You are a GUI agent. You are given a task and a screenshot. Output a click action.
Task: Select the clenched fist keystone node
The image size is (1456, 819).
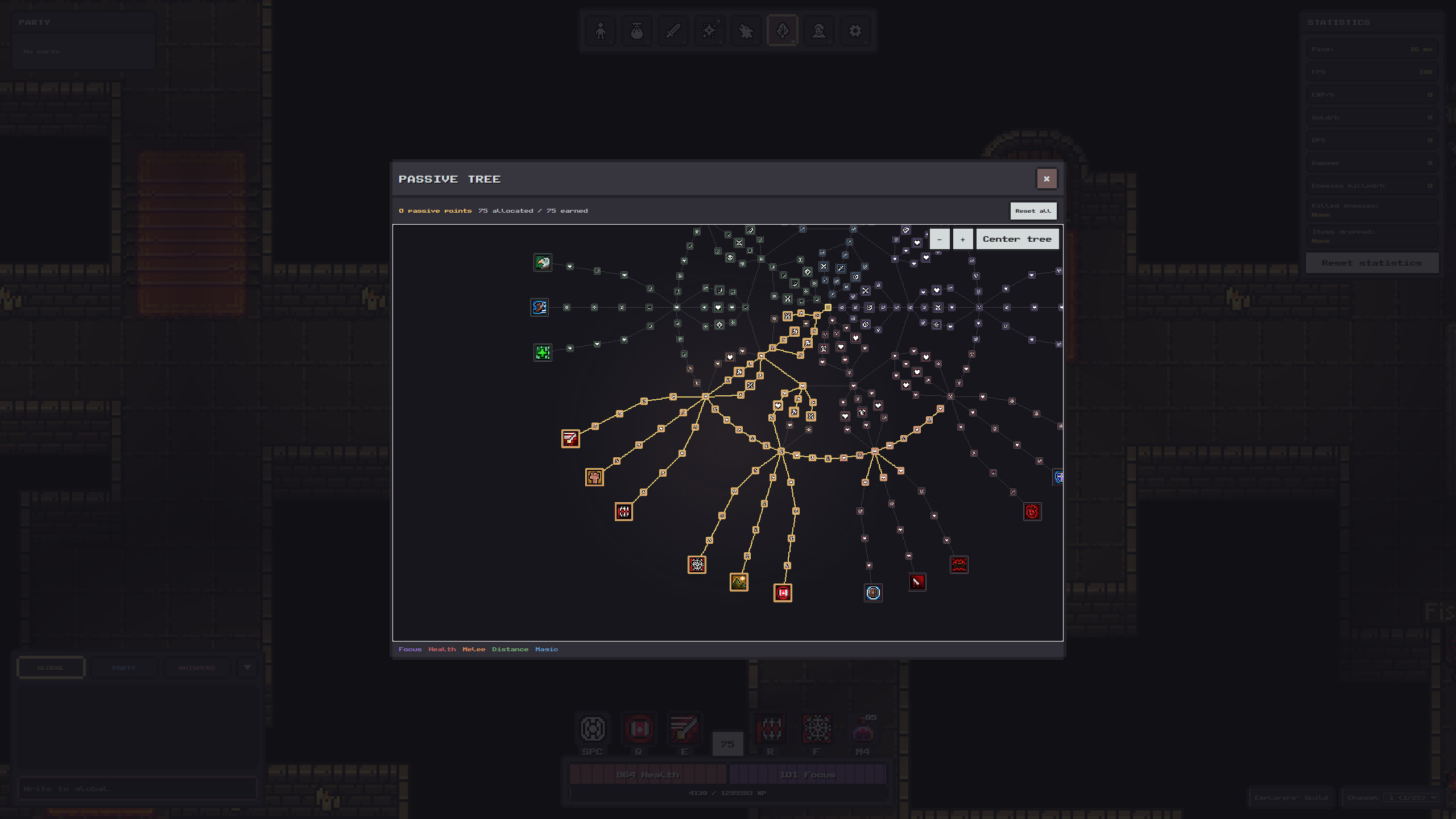tap(594, 477)
